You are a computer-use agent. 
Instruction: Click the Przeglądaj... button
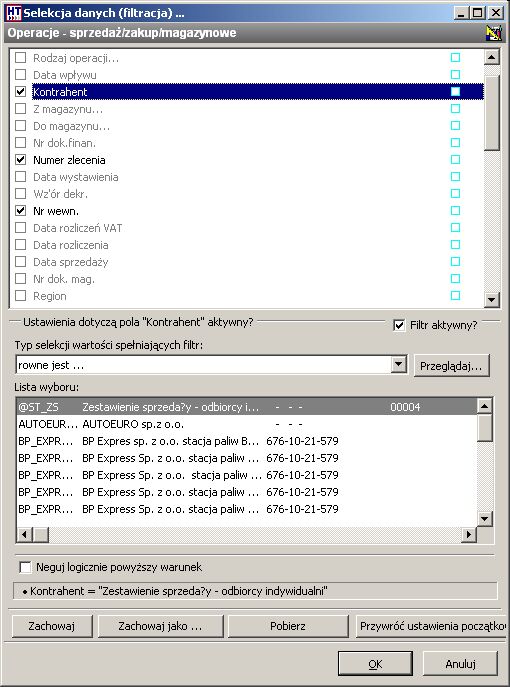click(x=451, y=366)
